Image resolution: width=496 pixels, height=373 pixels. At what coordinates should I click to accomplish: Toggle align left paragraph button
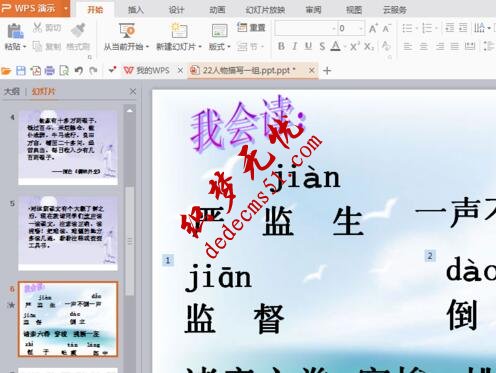click(x=407, y=46)
